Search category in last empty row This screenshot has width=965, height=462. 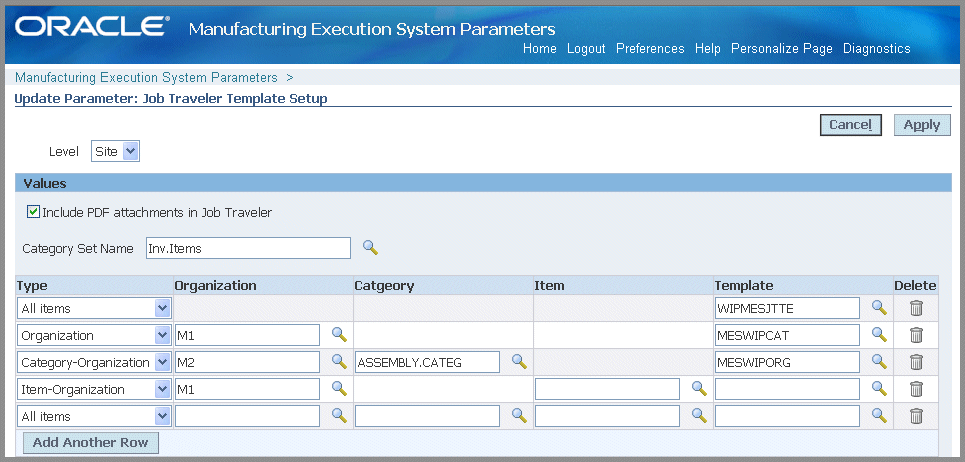tap(519, 415)
